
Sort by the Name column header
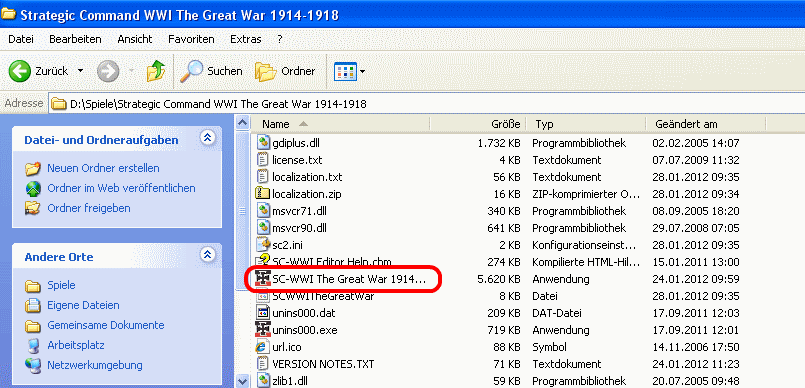[x=341, y=124]
